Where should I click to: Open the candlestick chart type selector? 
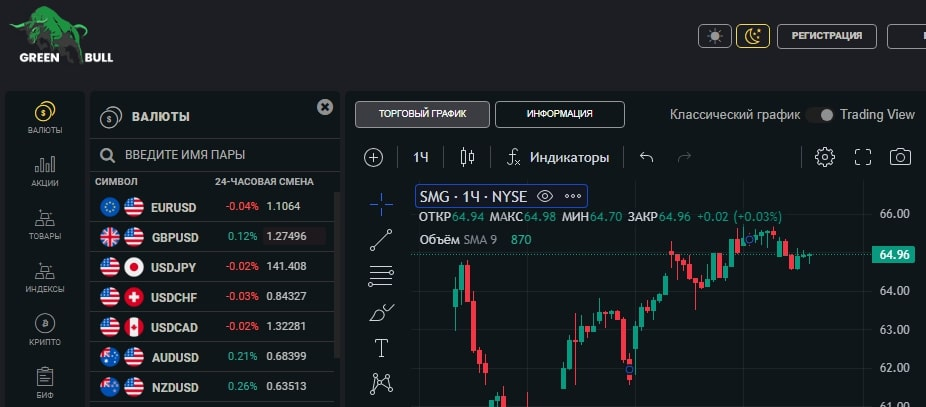[x=467, y=157]
